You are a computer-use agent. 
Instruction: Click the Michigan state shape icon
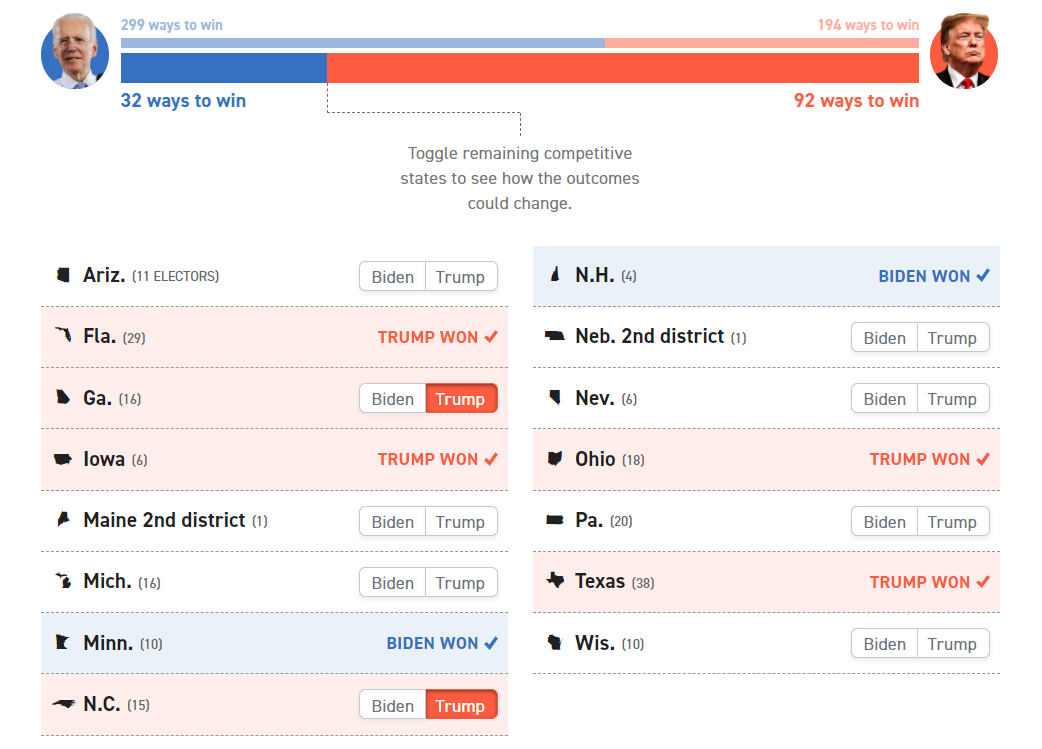pyautogui.click(x=63, y=580)
